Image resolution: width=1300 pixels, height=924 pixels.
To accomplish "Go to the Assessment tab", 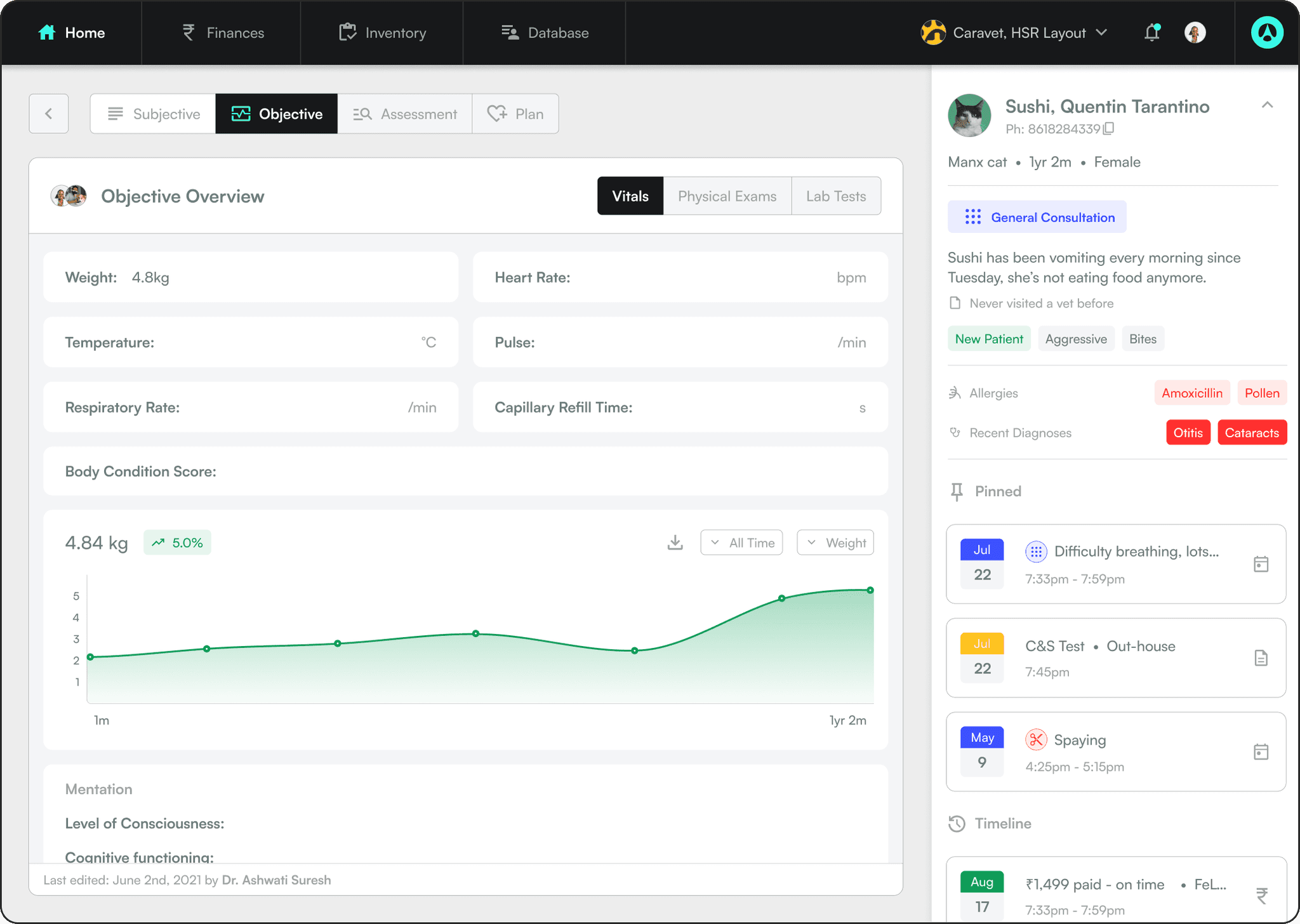I will pyautogui.click(x=405, y=114).
